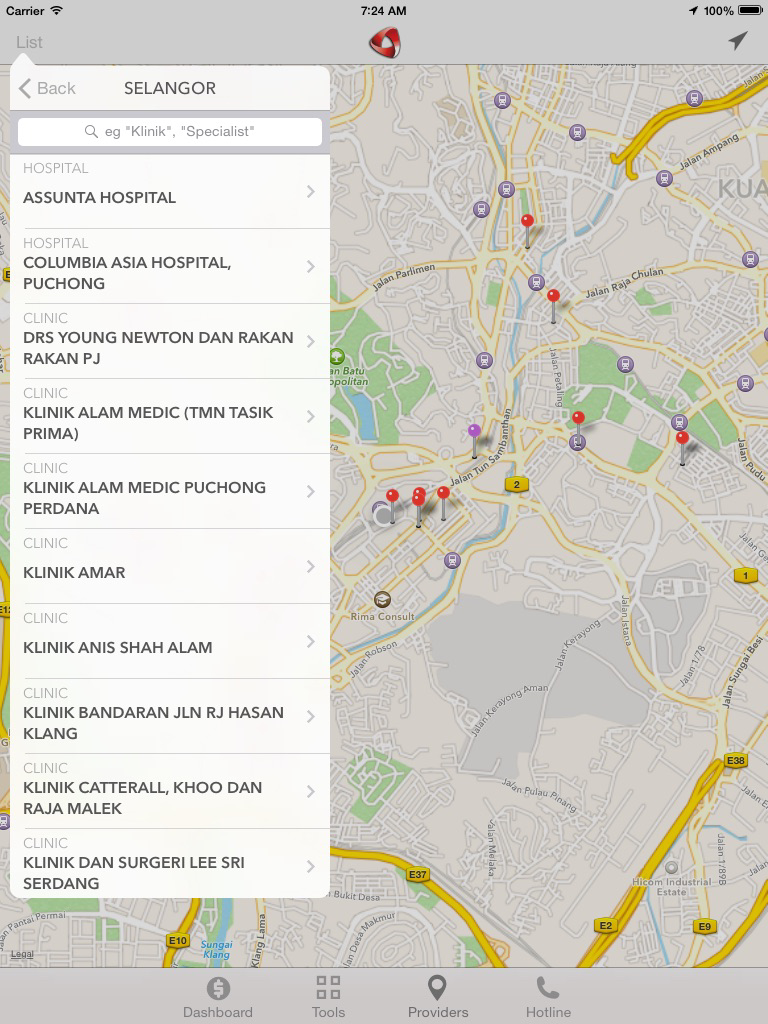
Task: Tap the E38 highway shield on map
Action: 736,760
